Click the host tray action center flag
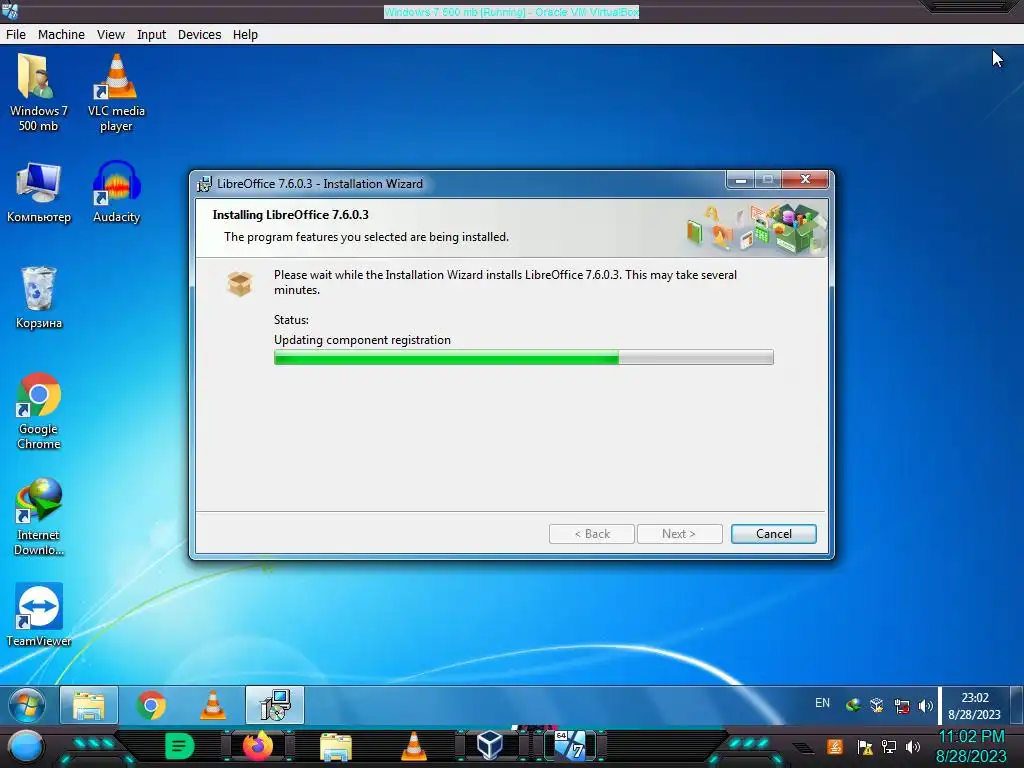 point(865,746)
